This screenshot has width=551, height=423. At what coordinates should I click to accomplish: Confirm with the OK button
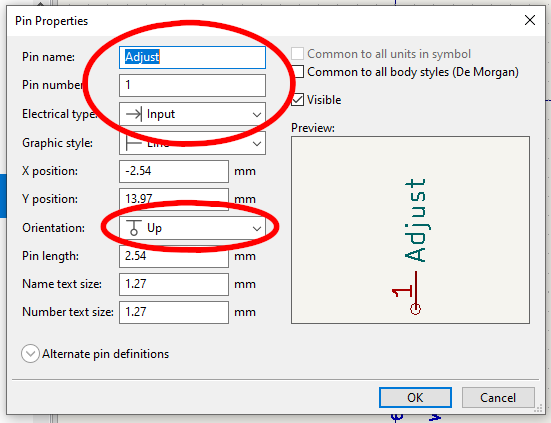click(415, 398)
